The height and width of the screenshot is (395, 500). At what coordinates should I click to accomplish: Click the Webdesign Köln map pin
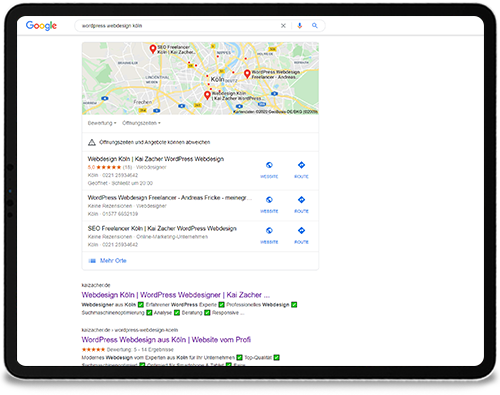[207, 95]
